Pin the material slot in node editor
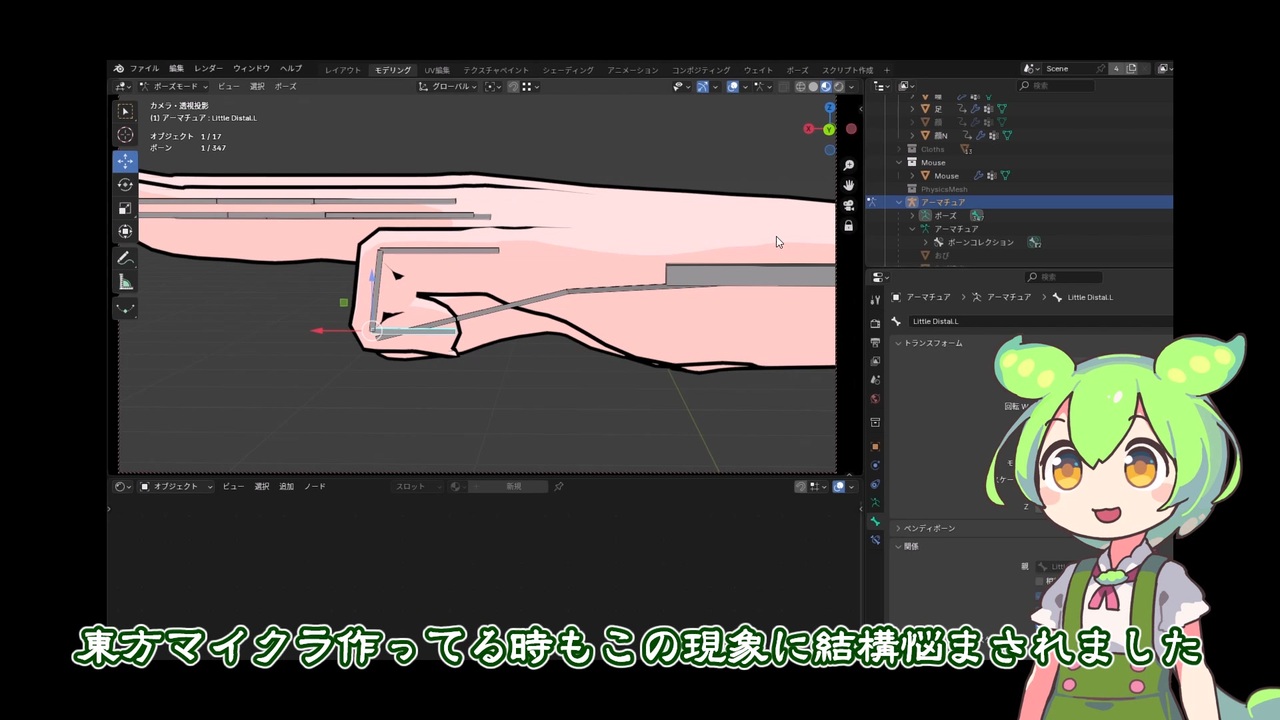This screenshot has height=720, width=1280. (559, 487)
